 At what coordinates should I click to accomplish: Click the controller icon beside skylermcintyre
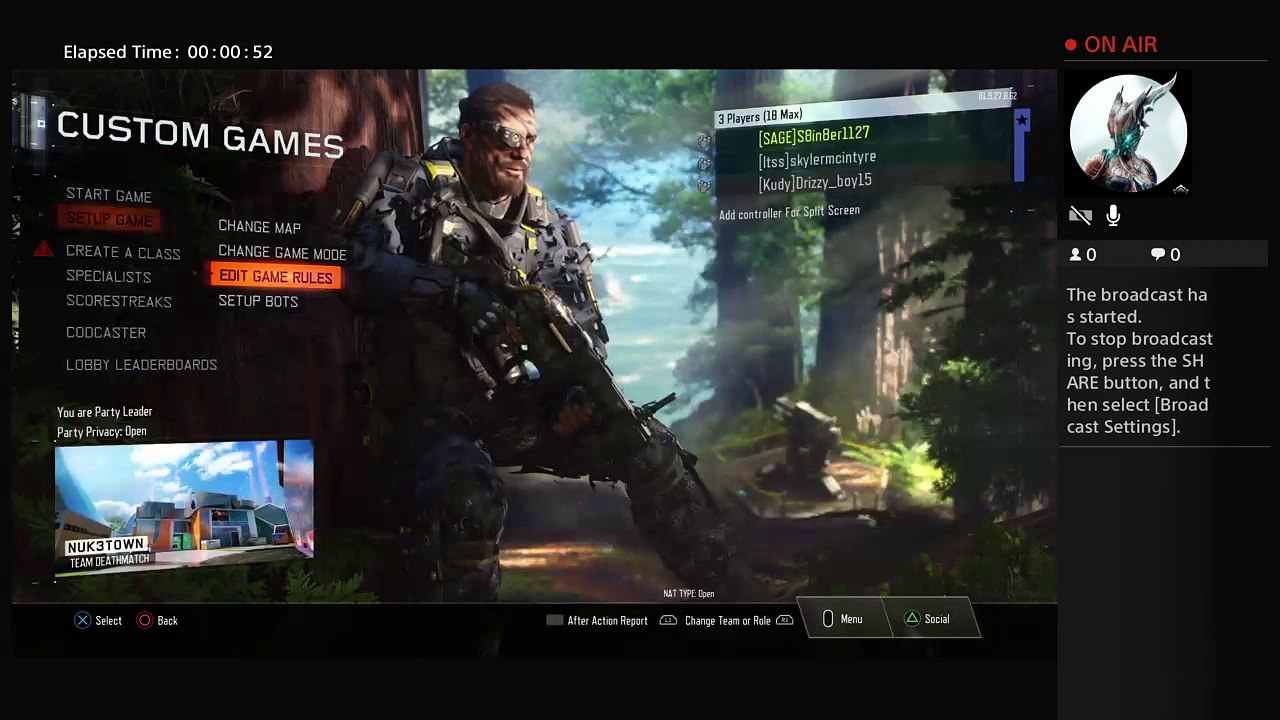(x=704, y=164)
